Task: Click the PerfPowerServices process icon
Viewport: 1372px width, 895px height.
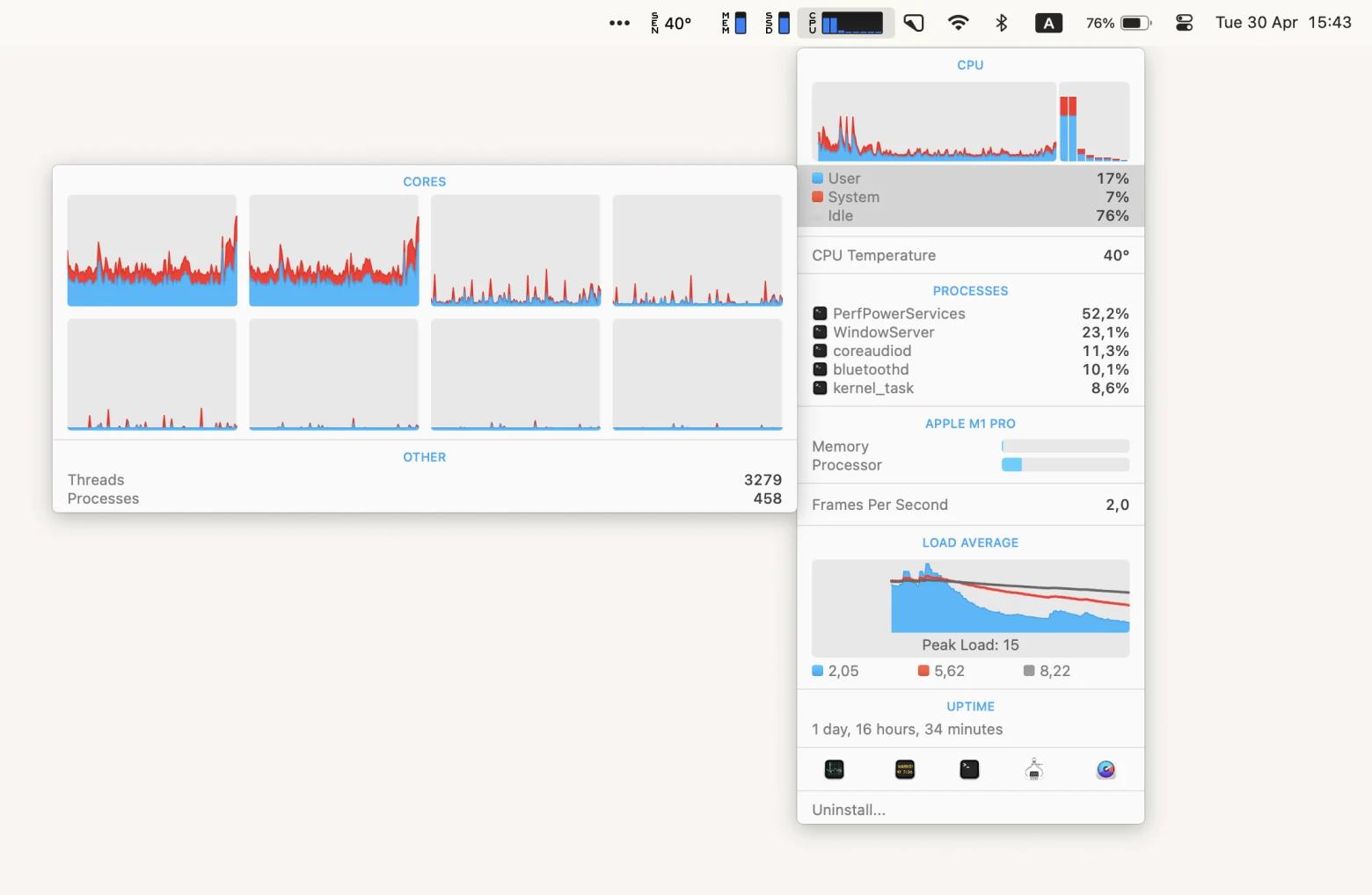Action: (x=820, y=313)
